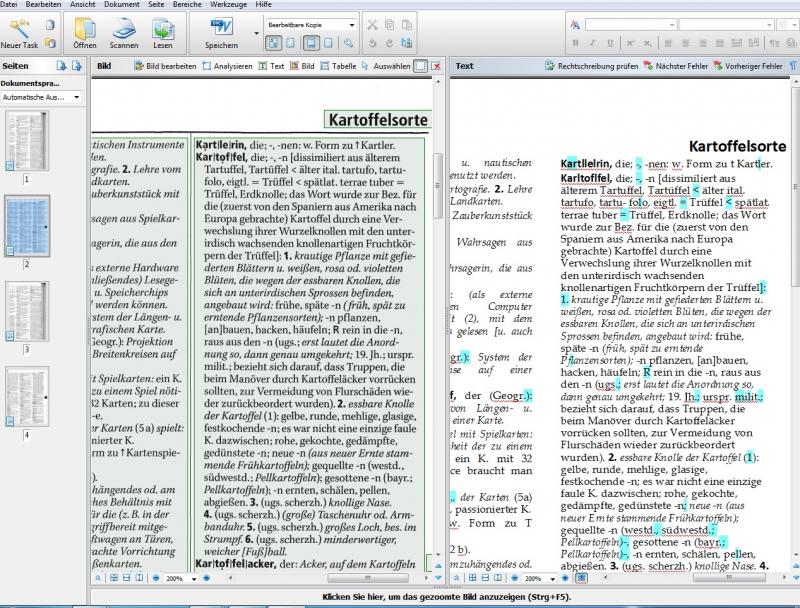Open the Dokument menu

pos(121,4)
